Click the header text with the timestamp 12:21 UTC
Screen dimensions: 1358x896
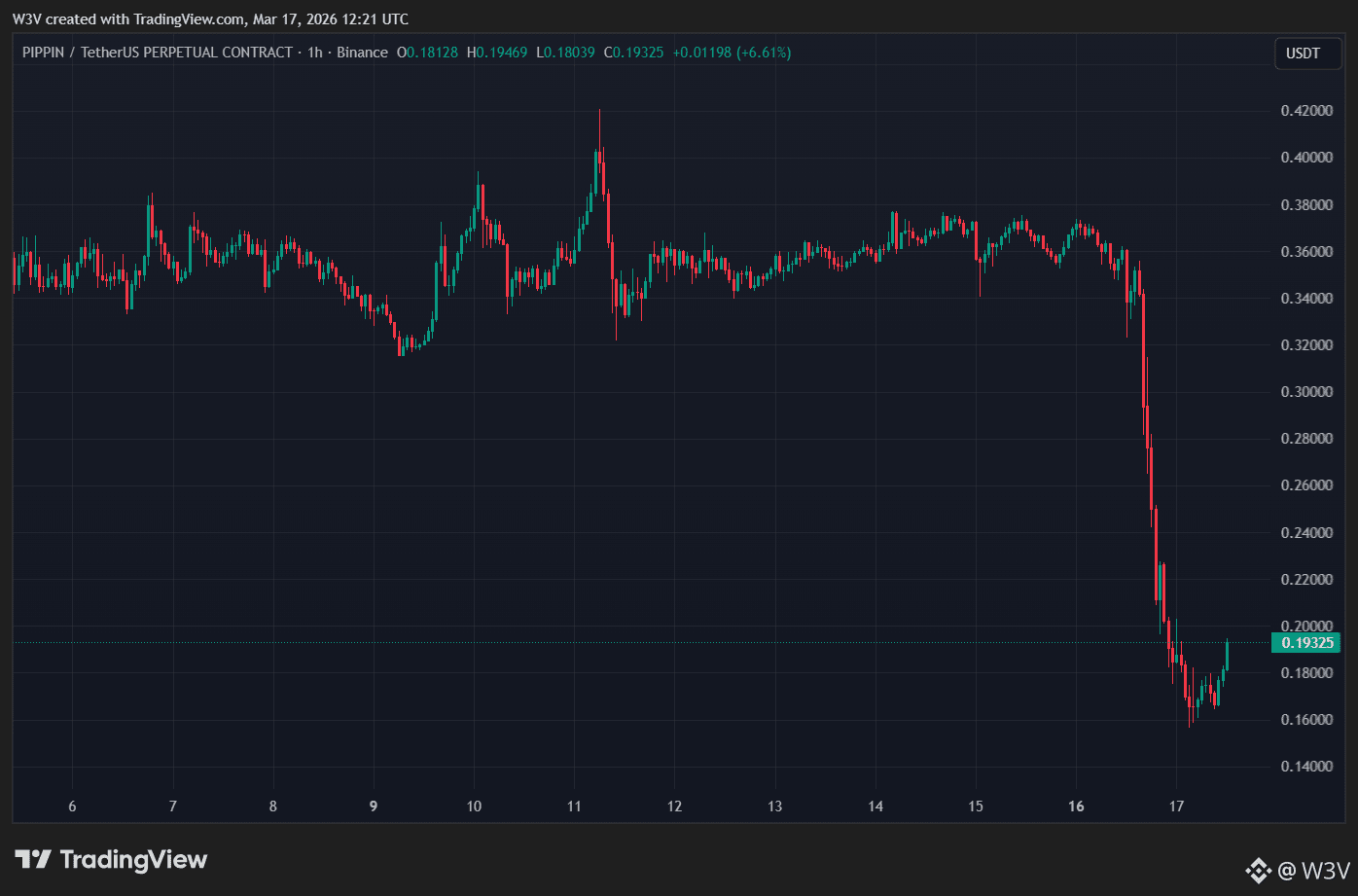point(210,19)
